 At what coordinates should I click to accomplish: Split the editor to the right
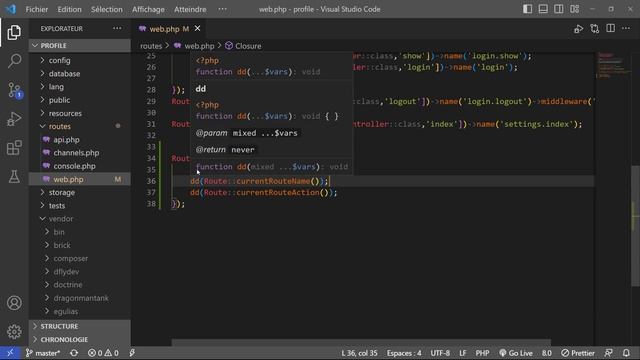click(611, 29)
